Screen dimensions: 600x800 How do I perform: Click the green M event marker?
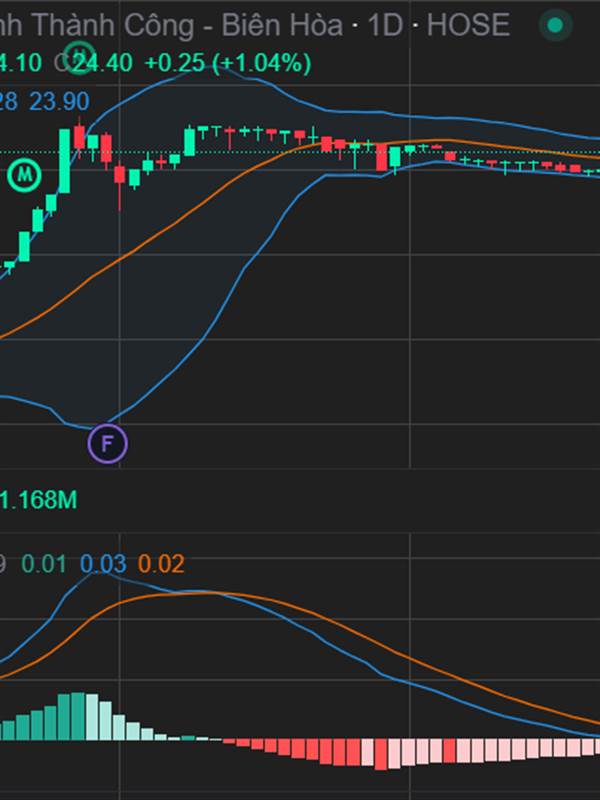tap(24, 175)
